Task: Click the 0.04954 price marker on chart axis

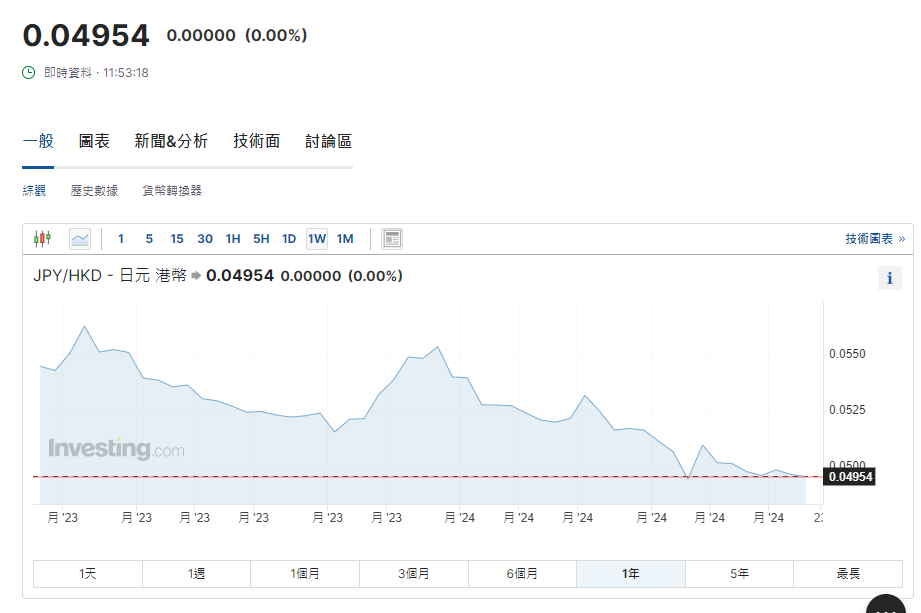Action: pyautogui.click(x=851, y=477)
